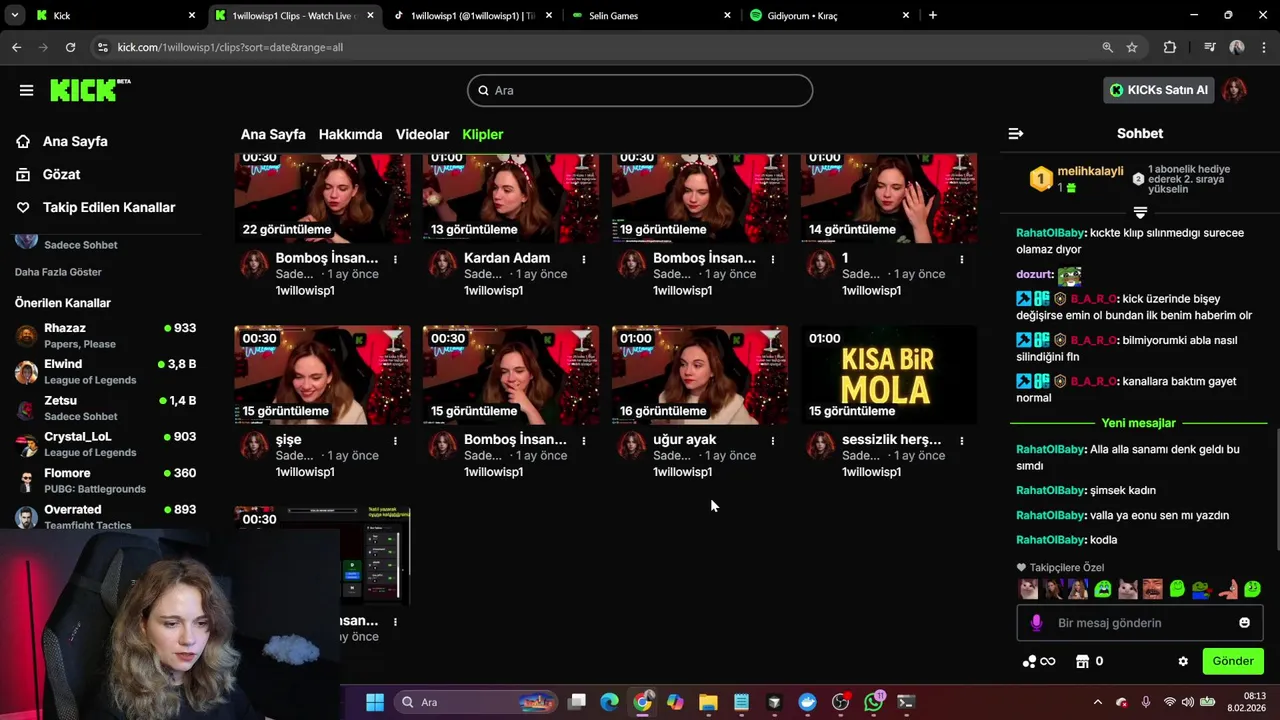Click the purple microphone icon in the message box
The image size is (1280, 720).
pos(1036,622)
